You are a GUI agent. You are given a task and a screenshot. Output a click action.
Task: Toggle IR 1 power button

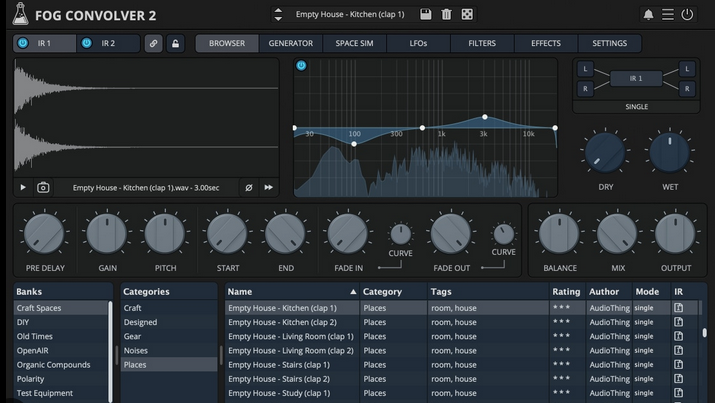[x=22, y=43]
